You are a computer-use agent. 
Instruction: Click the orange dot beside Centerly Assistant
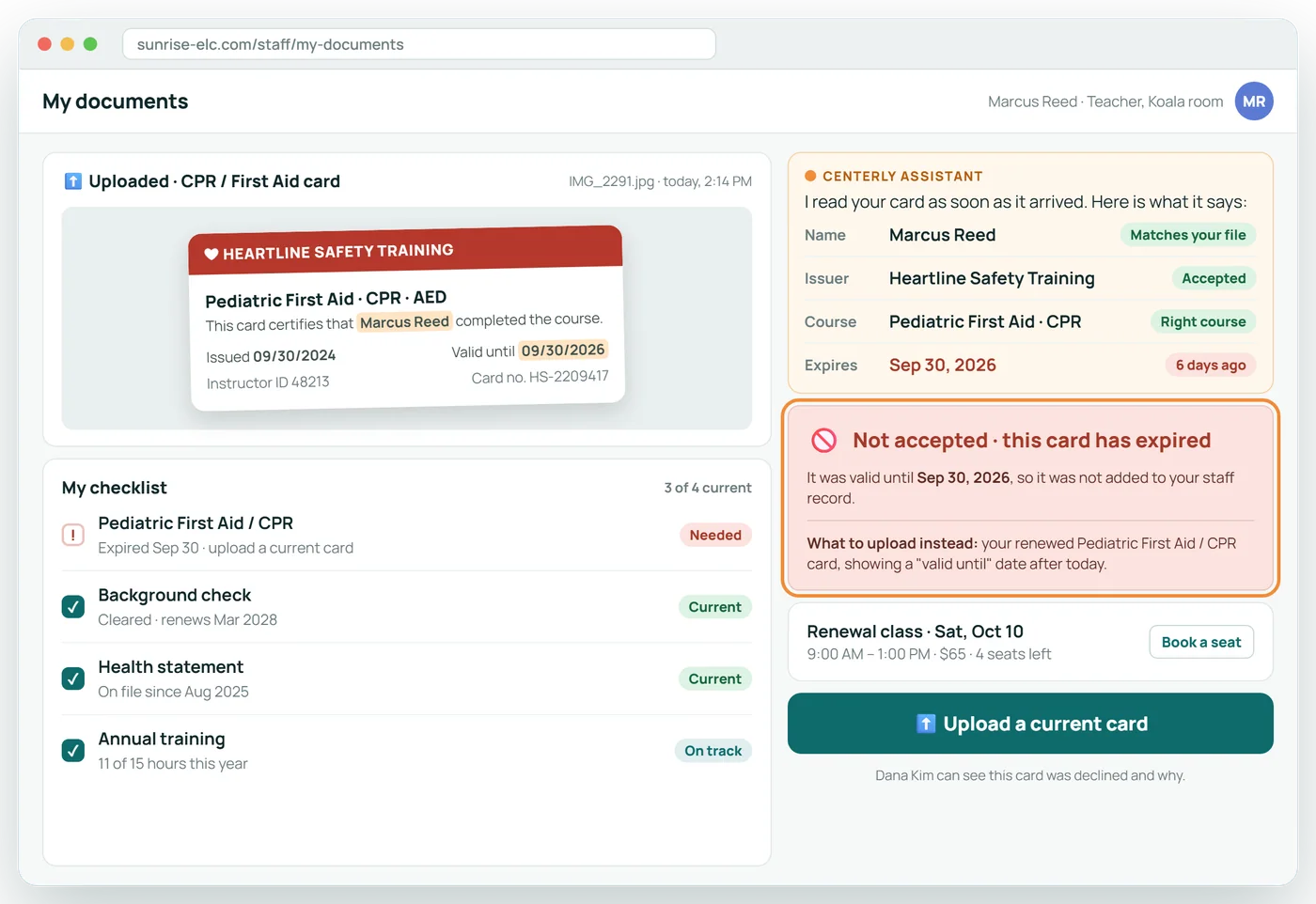[x=810, y=176]
